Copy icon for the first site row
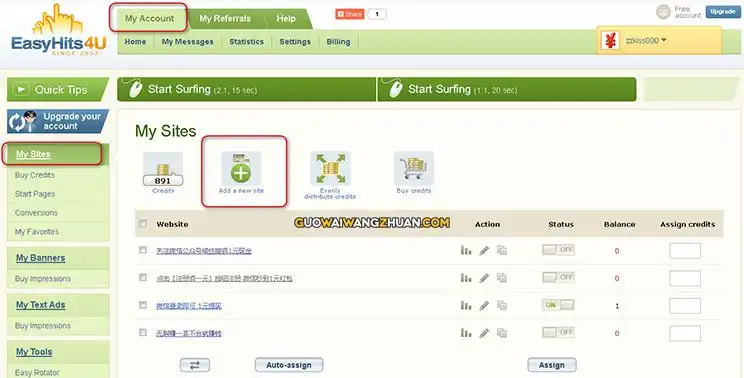 [502, 250]
